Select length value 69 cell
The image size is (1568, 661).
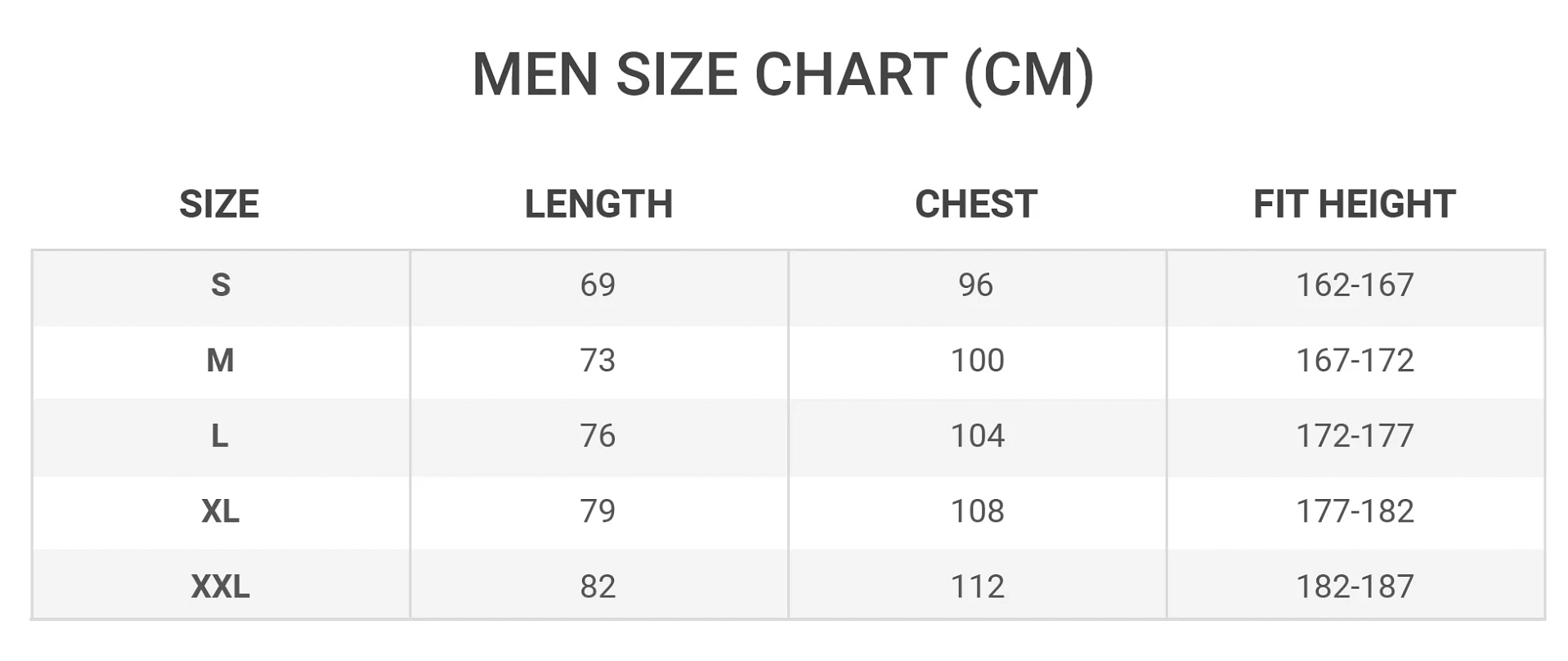[598, 285]
